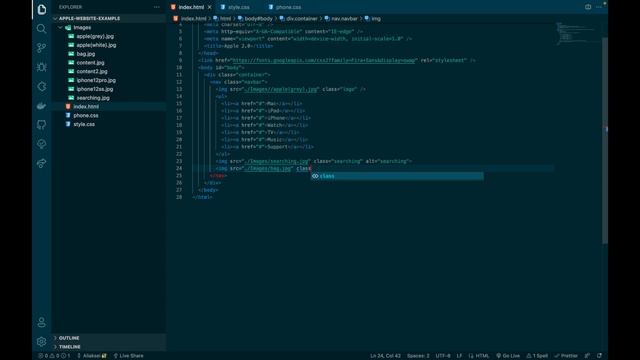640x360 pixels.
Task: Open apple(white).jpg in explorer
Action: tap(96, 45)
